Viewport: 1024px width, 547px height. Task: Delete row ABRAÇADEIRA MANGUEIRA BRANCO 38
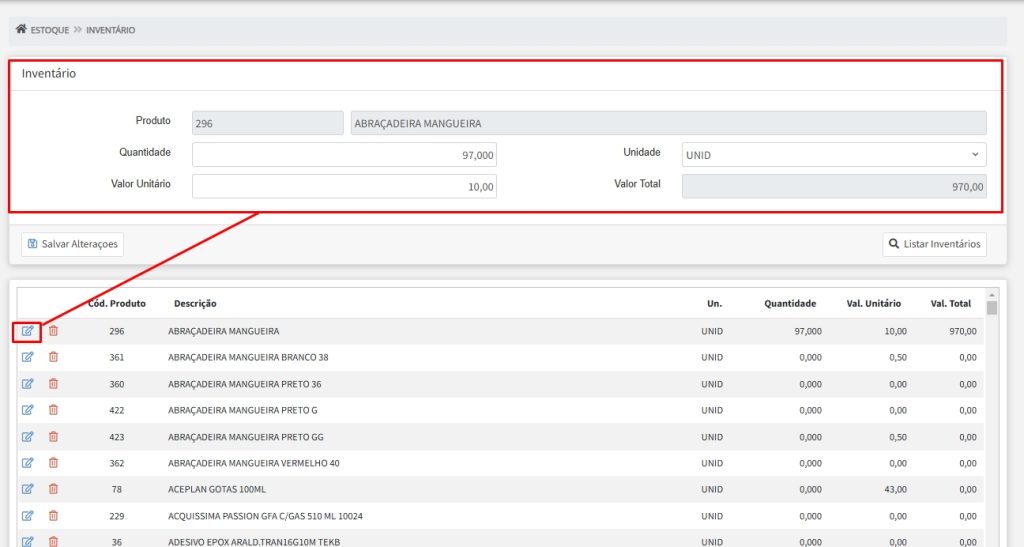(x=54, y=357)
